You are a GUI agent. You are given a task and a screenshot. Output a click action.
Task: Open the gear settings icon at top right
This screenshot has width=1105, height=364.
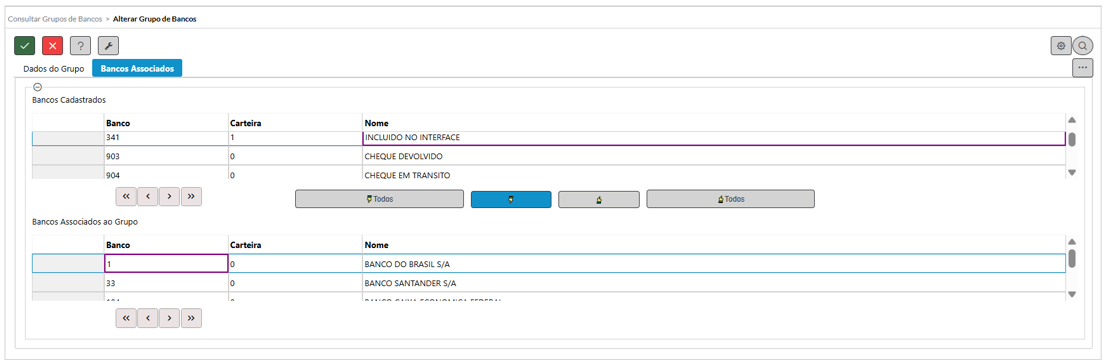pyautogui.click(x=1061, y=46)
